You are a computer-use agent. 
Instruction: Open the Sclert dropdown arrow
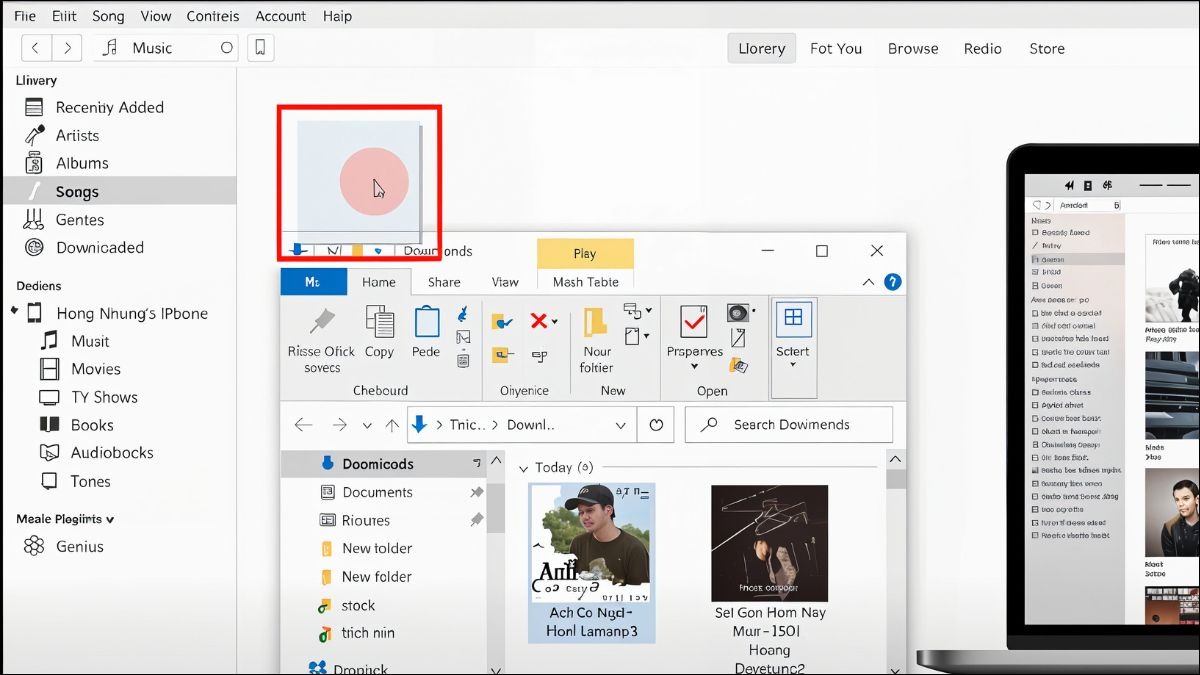point(793,365)
